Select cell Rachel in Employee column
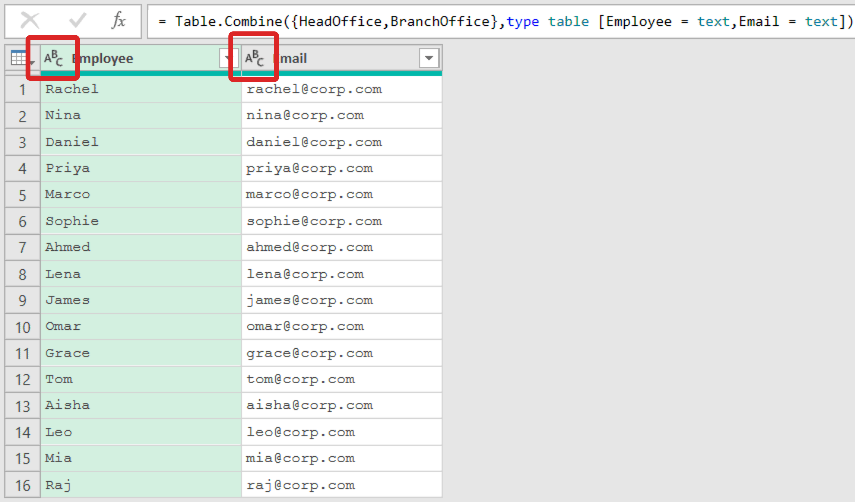 click(x=141, y=89)
